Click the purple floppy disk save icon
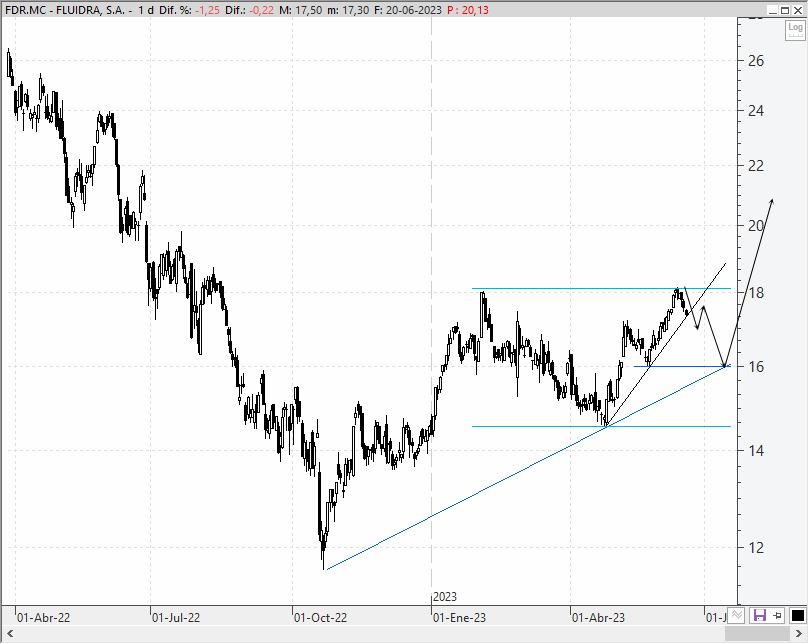The image size is (809, 644). click(759, 615)
